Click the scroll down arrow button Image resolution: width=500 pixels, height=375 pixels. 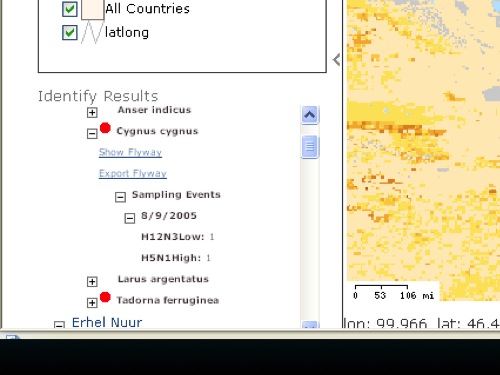310,325
